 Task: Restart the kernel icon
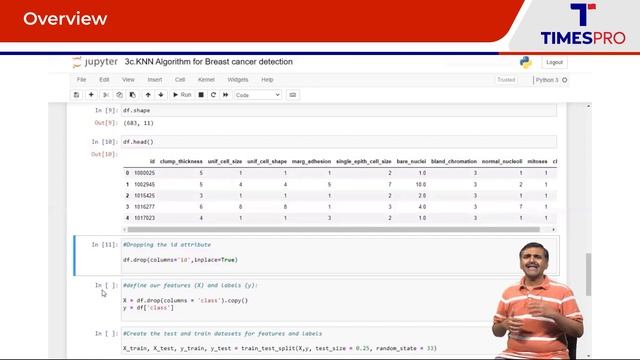pyautogui.click(x=213, y=95)
